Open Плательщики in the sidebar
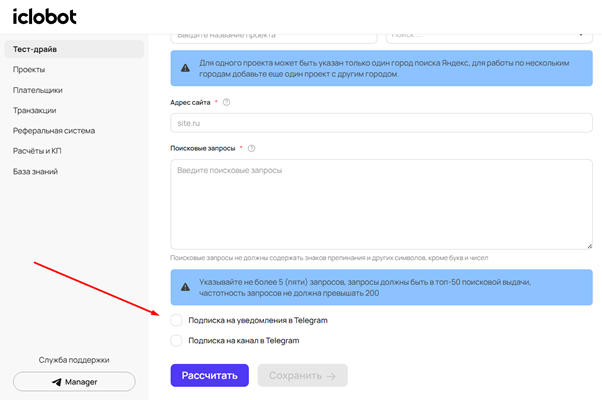The image size is (602, 400). [37, 90]
